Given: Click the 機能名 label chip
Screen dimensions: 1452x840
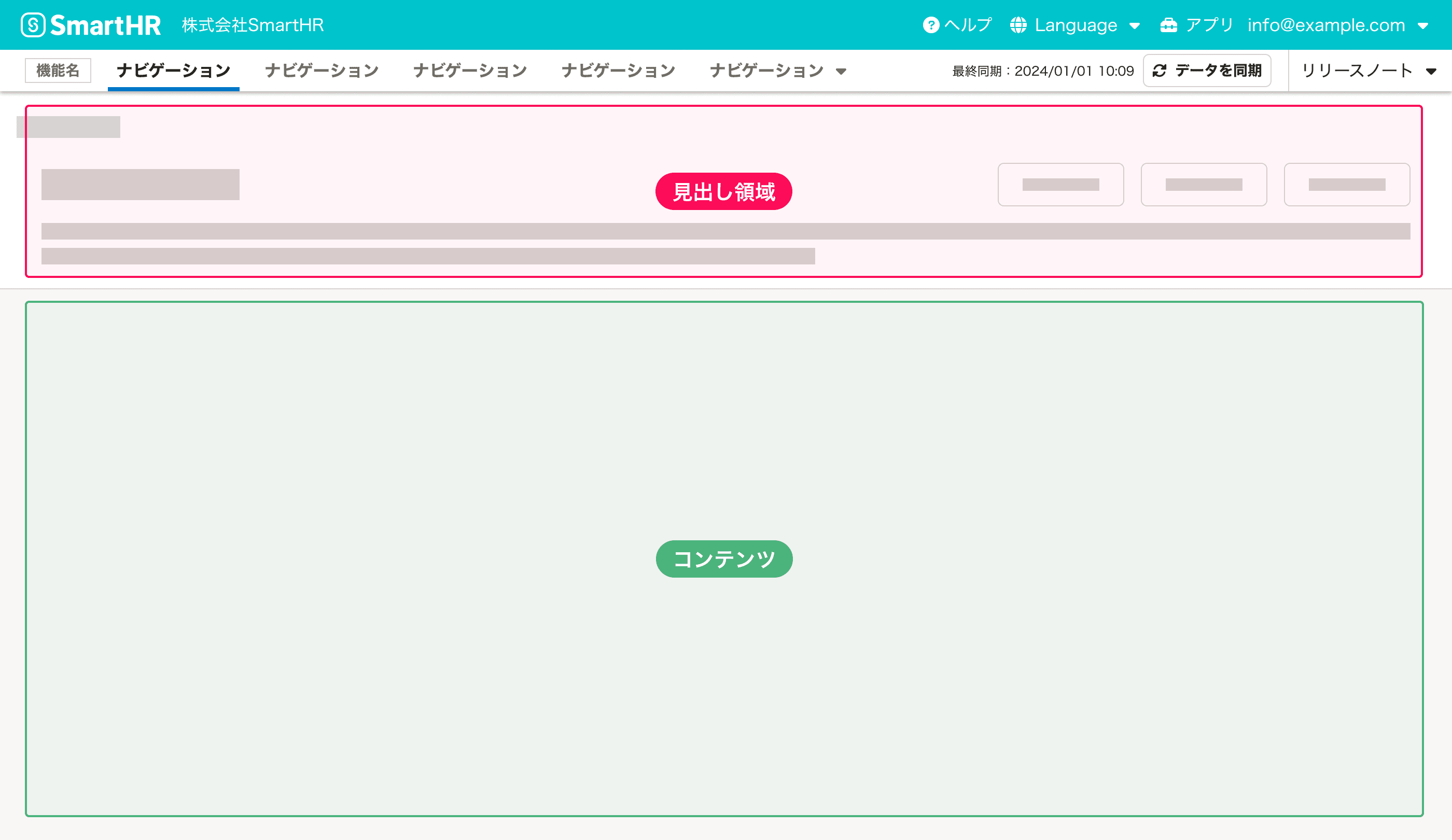Looking at the screenshot, I should (x=58, y=69).
